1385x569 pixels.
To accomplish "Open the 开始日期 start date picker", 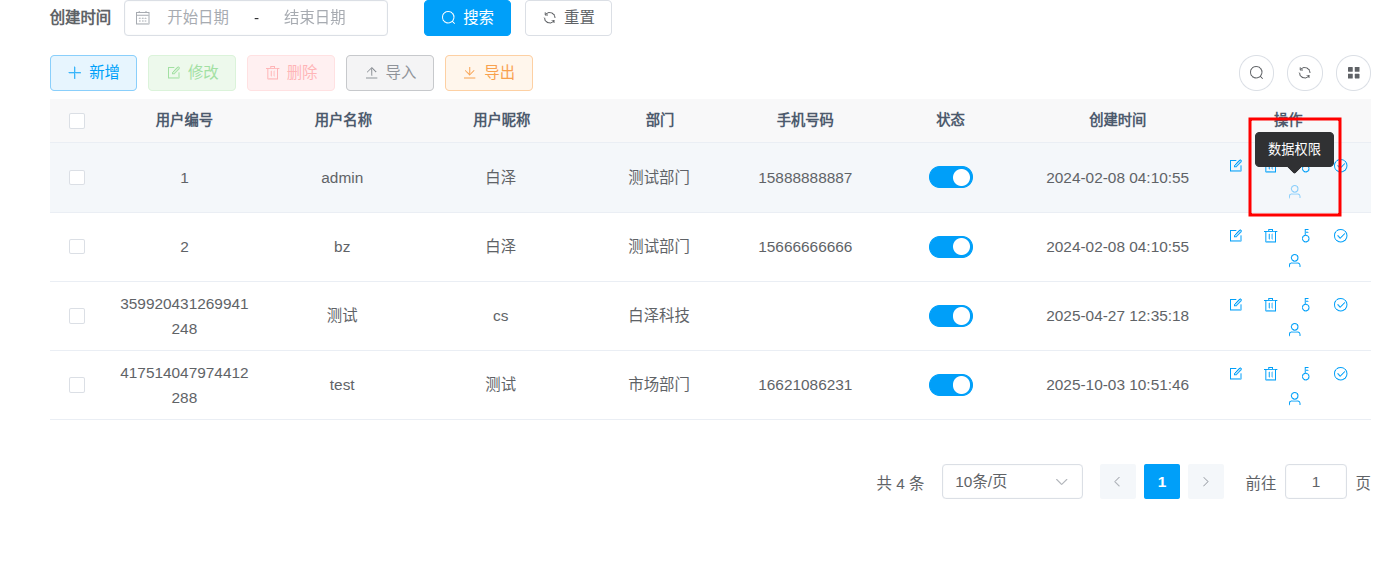I will pyautogui.click(x=198, y=18).
